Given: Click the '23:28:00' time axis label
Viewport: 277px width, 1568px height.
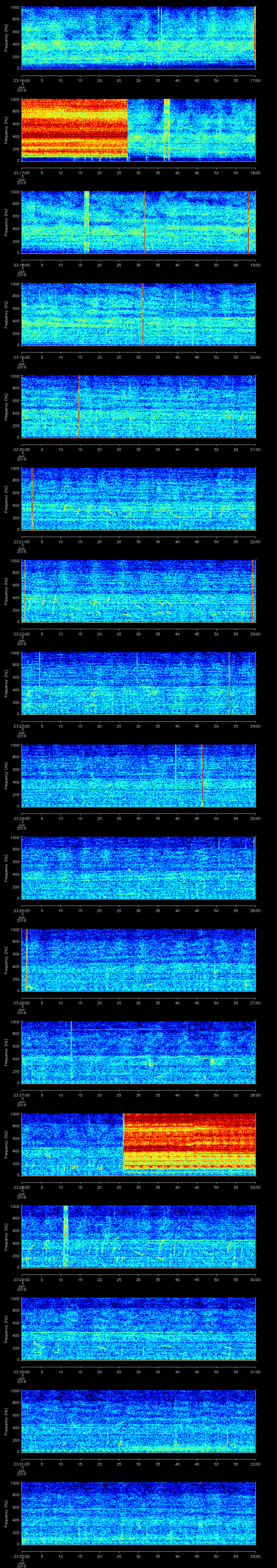Looking at the screenshot, I should pyautogui.click(x=22, y=1187).
